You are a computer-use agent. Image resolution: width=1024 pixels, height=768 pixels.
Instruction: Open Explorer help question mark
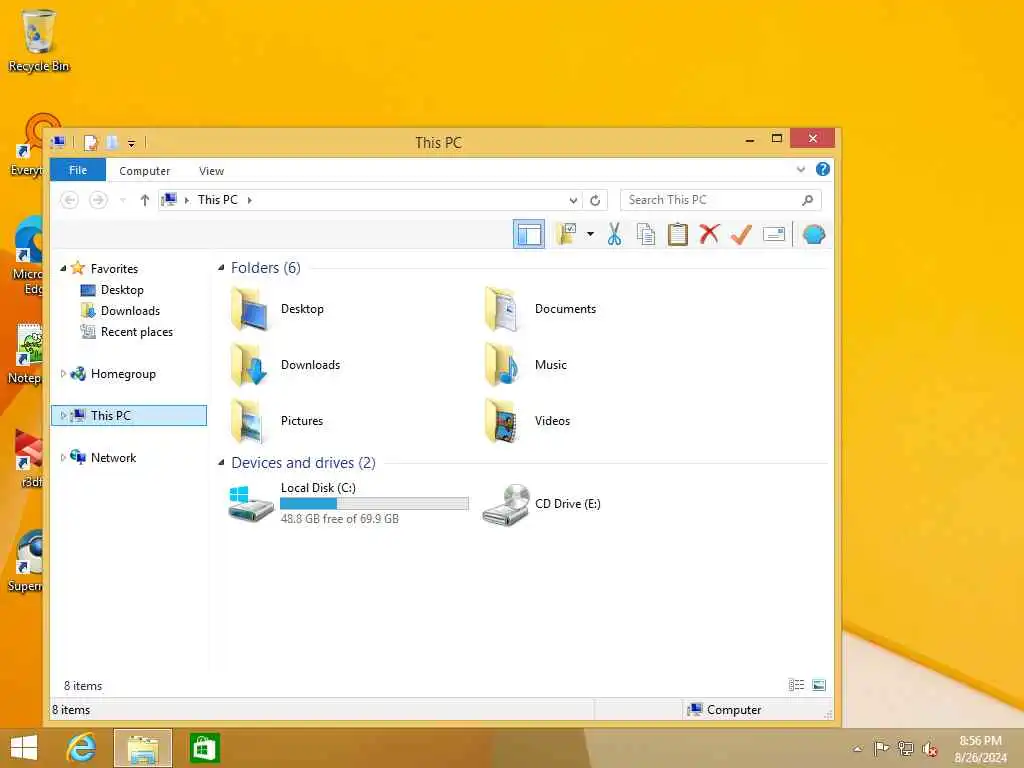823,169
